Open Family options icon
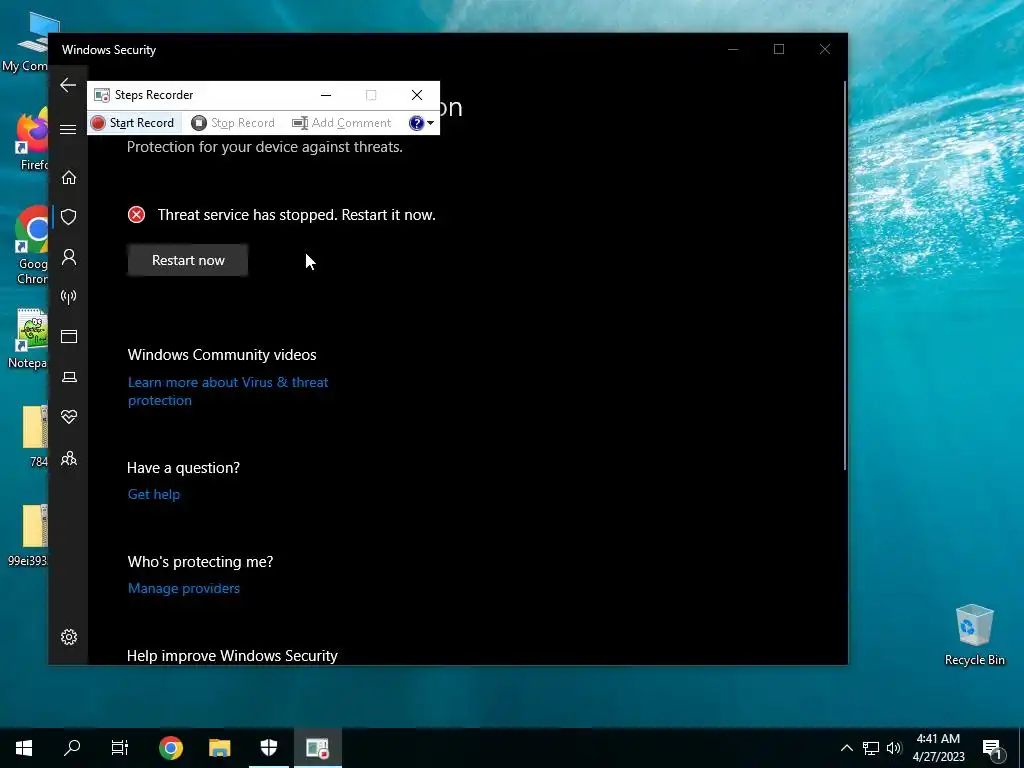 pyautogui.click(x=69, y=458)
